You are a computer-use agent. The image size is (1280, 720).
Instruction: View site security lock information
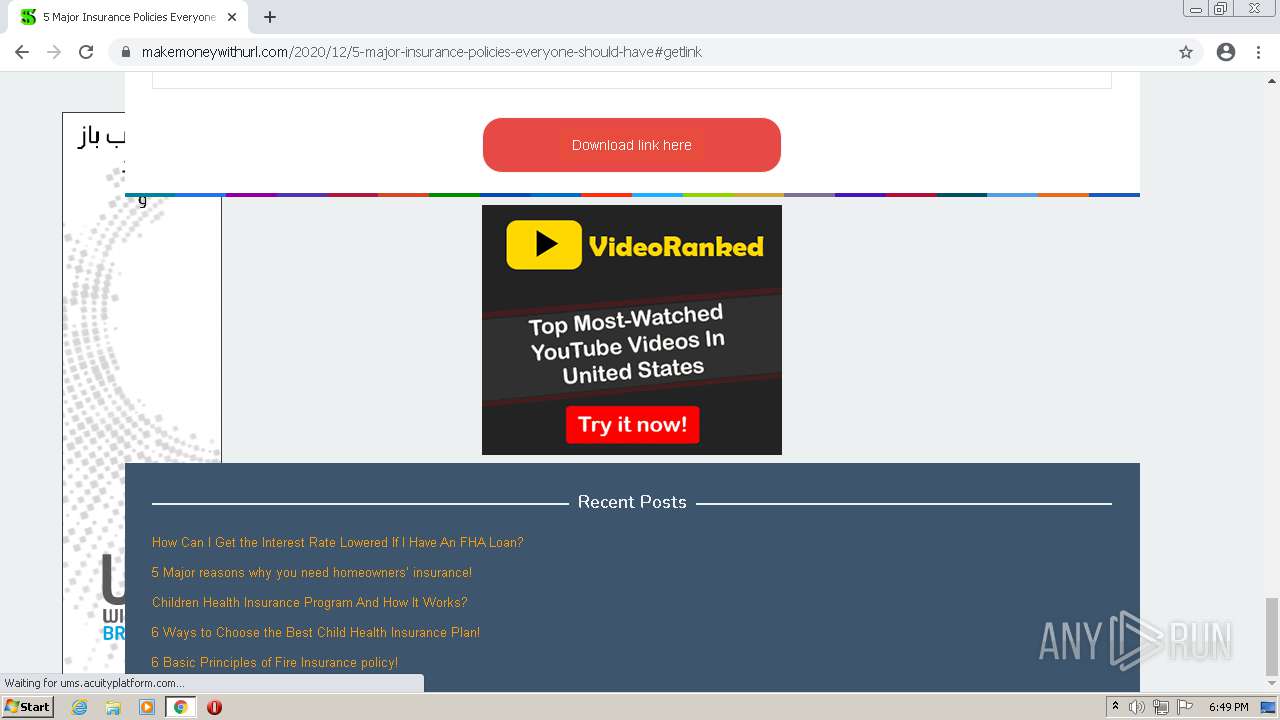pyautogui.click(x=126, y=52)
